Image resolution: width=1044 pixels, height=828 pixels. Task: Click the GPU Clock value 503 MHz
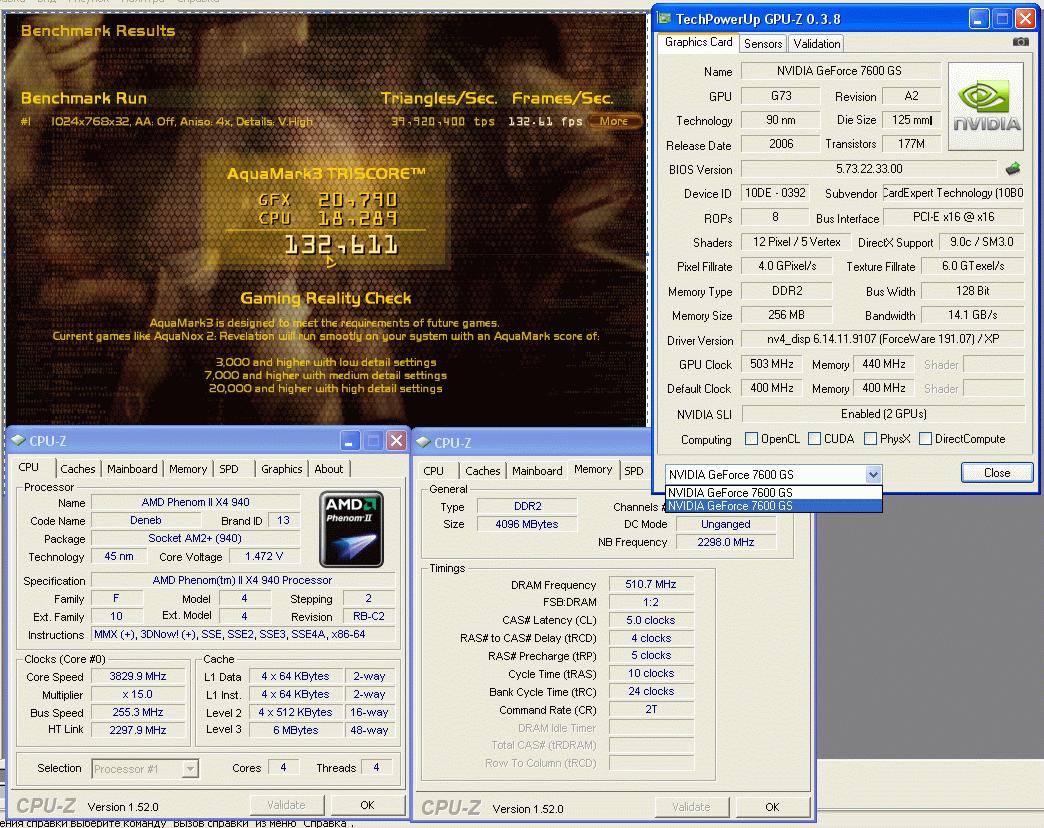point(772,364)
